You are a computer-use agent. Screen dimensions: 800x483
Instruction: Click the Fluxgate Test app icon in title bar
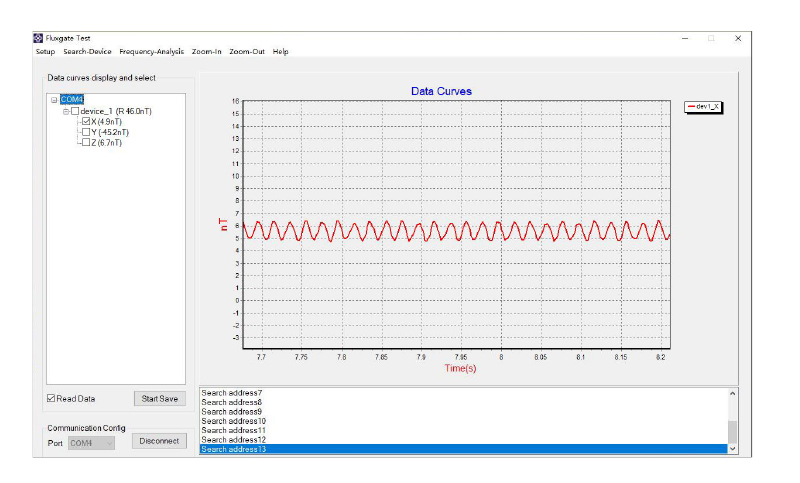(x=38, y=38)
